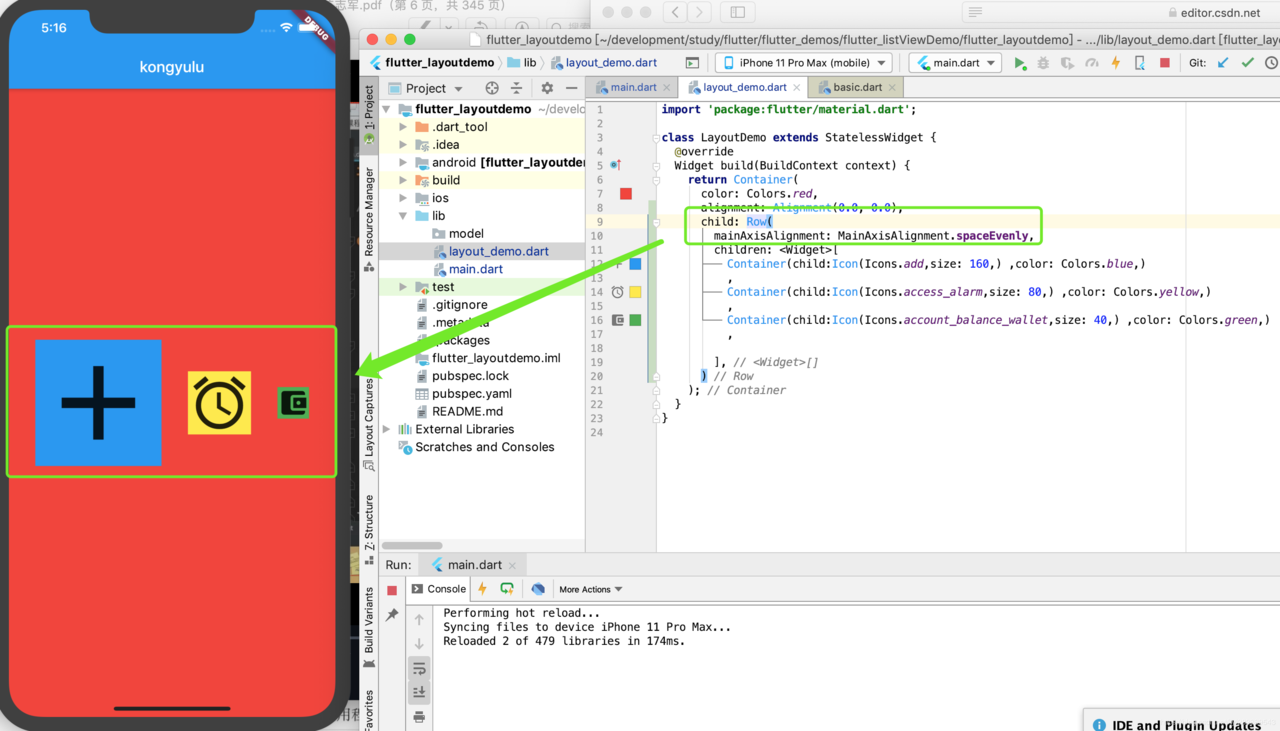Expand the test folder
This screenshot has height=731, width=1280.
click(x=403, y=287)
